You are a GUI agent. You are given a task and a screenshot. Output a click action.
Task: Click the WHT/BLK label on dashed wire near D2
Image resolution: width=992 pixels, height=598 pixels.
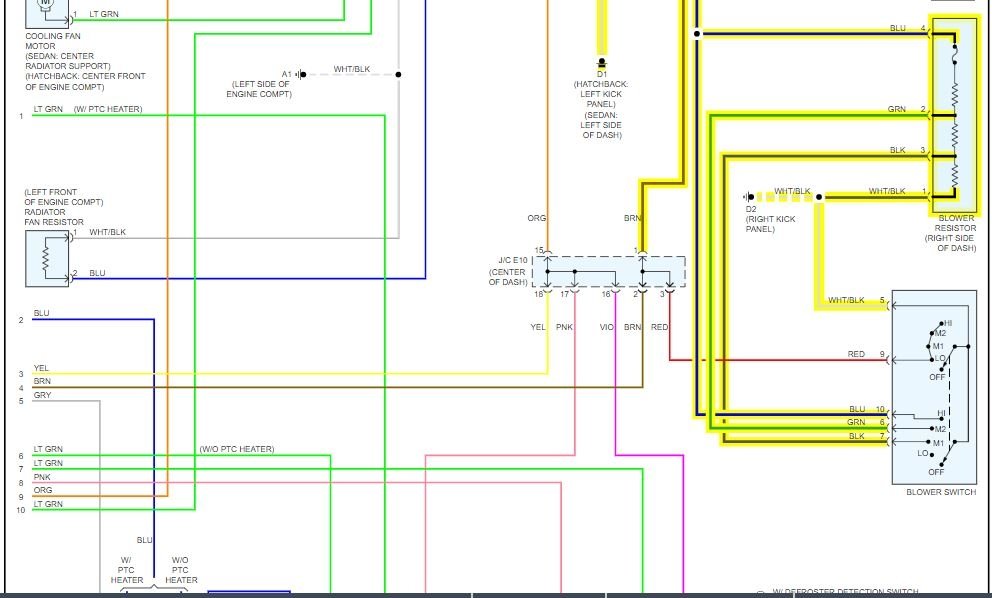tap(792, 190)
